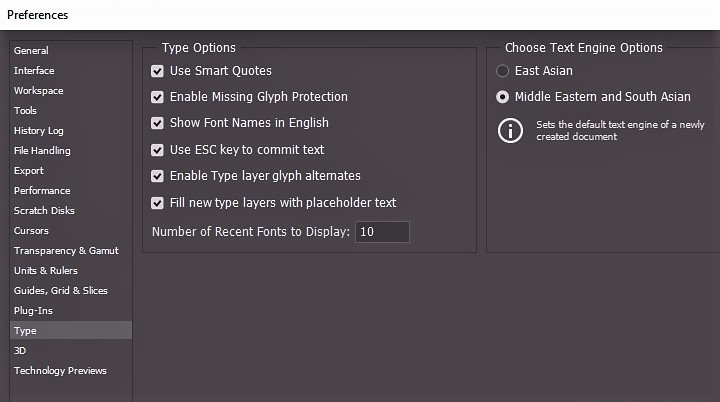Switch to the Interface preferences category
The height and width of the screenshot is (402, 720).
tap(34, 71)
